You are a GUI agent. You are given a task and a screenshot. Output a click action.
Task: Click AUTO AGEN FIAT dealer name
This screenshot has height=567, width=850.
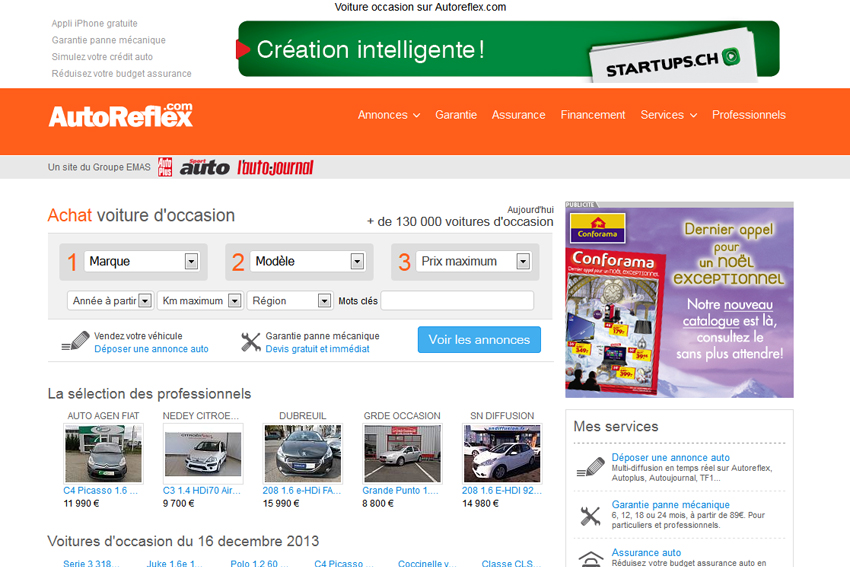103,416
